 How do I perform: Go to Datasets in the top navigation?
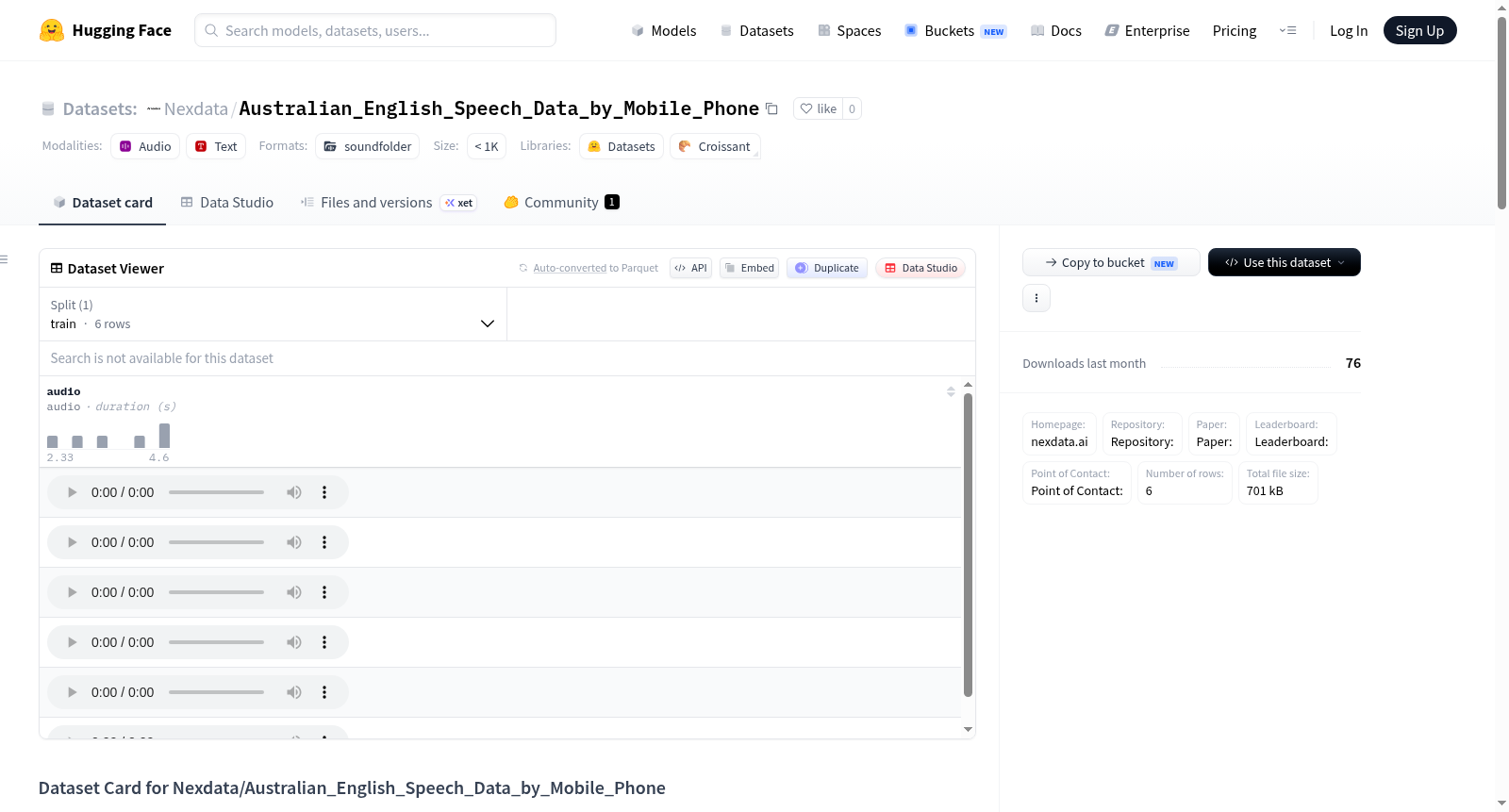756,30
